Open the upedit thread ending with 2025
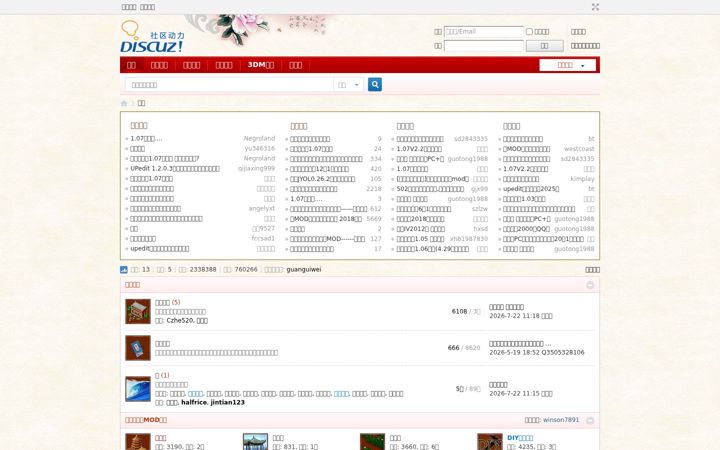This screenshot has height=450, width=720. (531, 189)
